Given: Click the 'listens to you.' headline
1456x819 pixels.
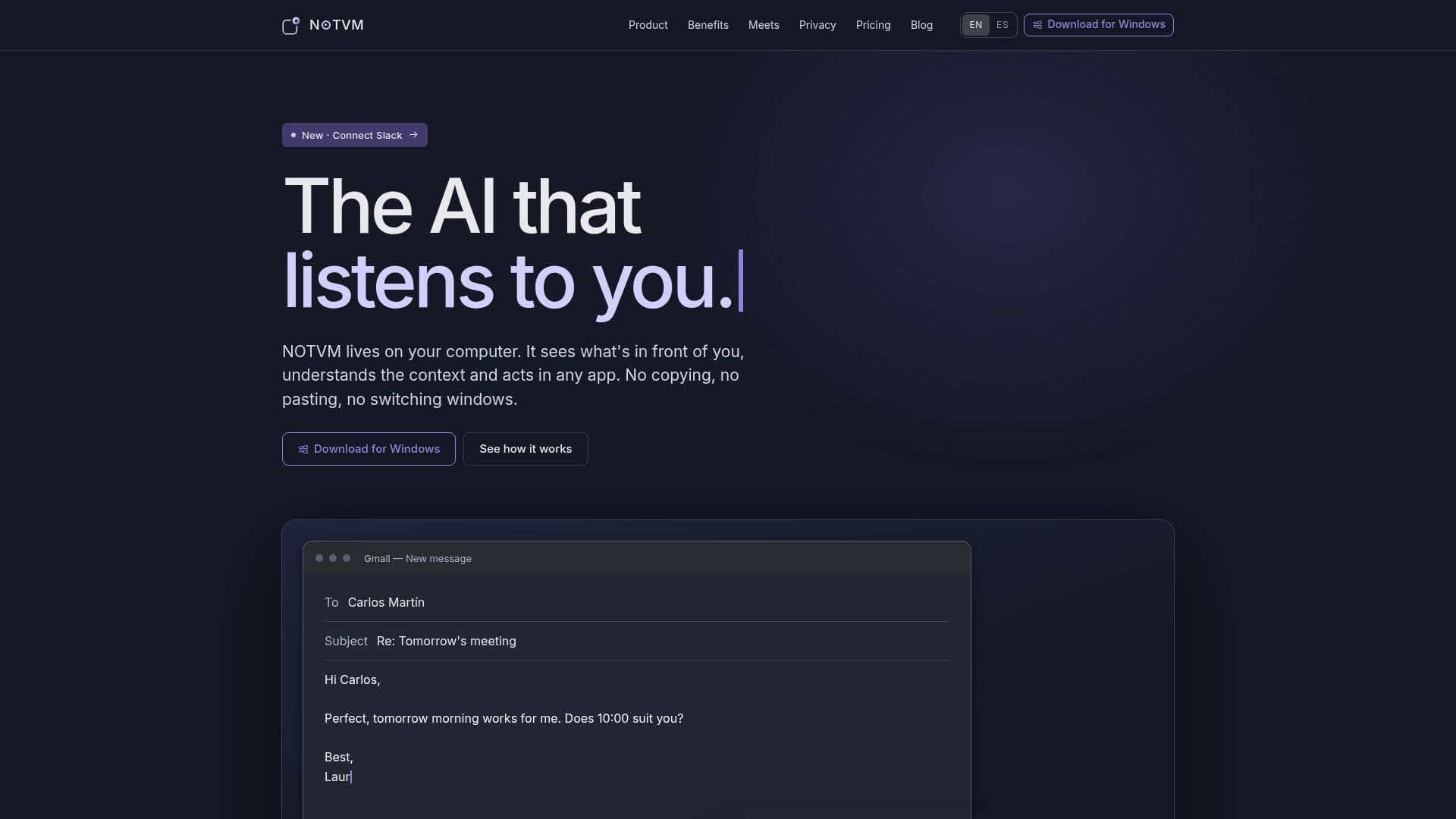Looking at the screenshot, I should (508, 282).
